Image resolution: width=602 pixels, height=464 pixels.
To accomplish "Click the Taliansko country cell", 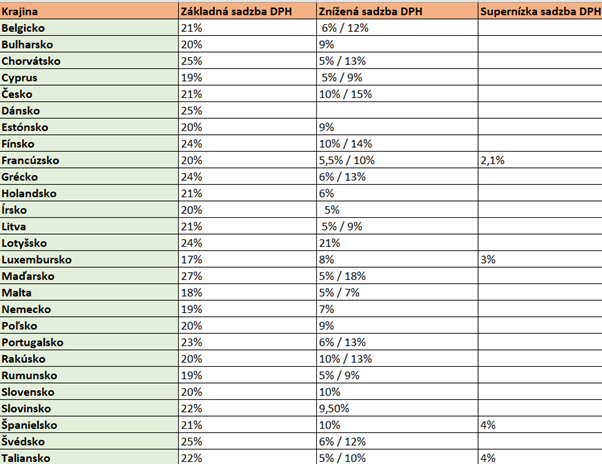I will 89,457.
